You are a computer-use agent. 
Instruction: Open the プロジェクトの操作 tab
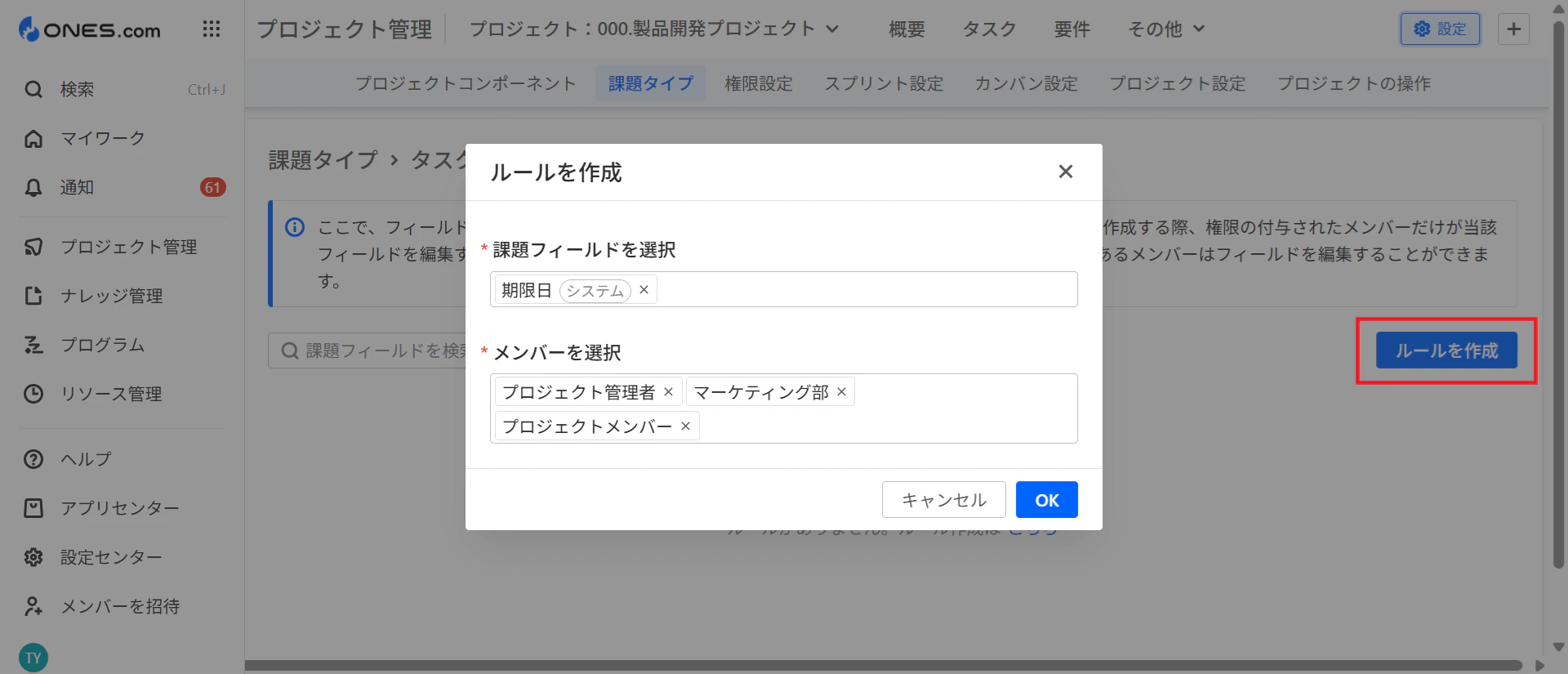point(1353,83)
